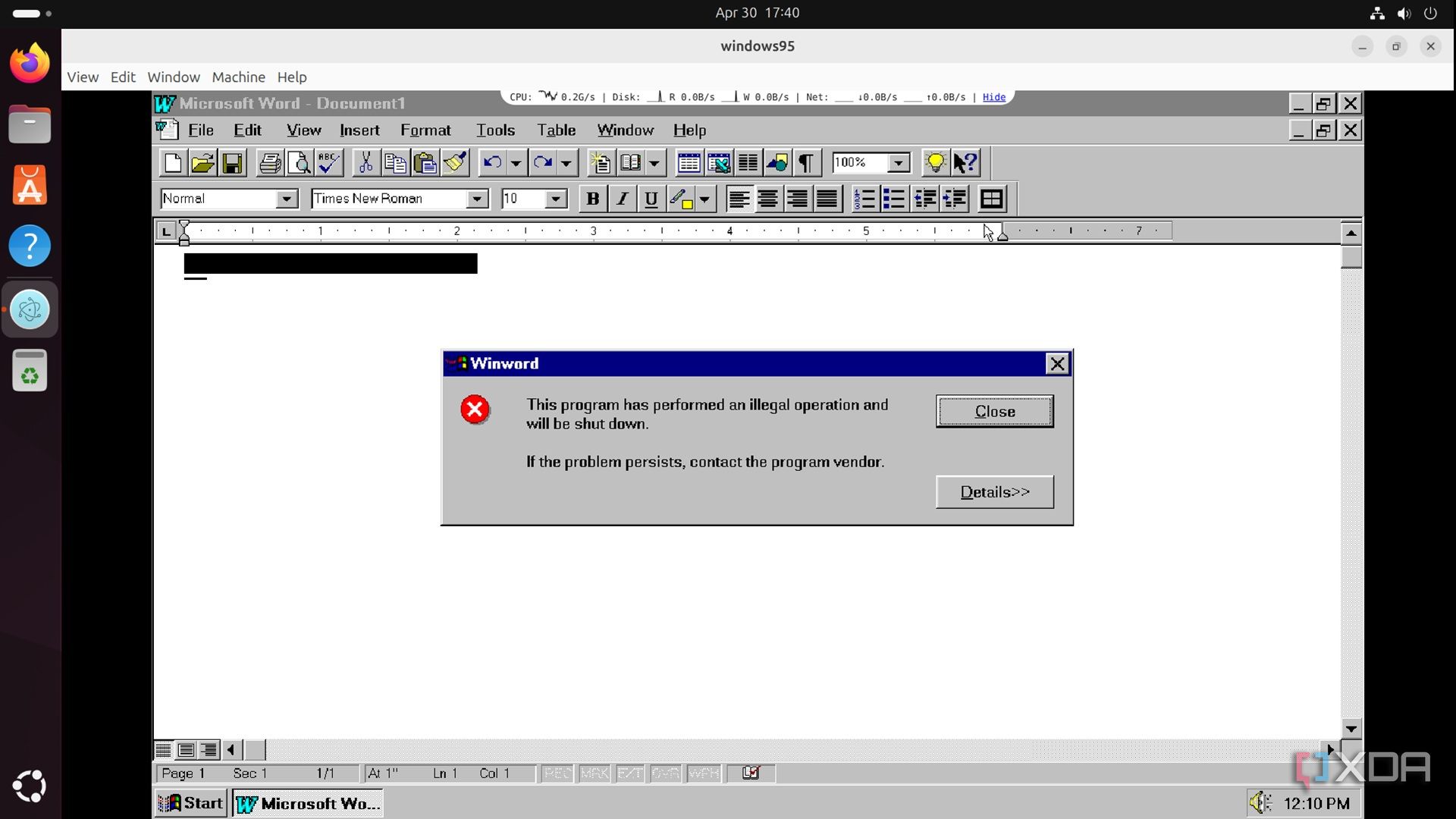Screen dimensions: 1456x819
Task: Click the Windows 95 Start button
Action: 190,803
